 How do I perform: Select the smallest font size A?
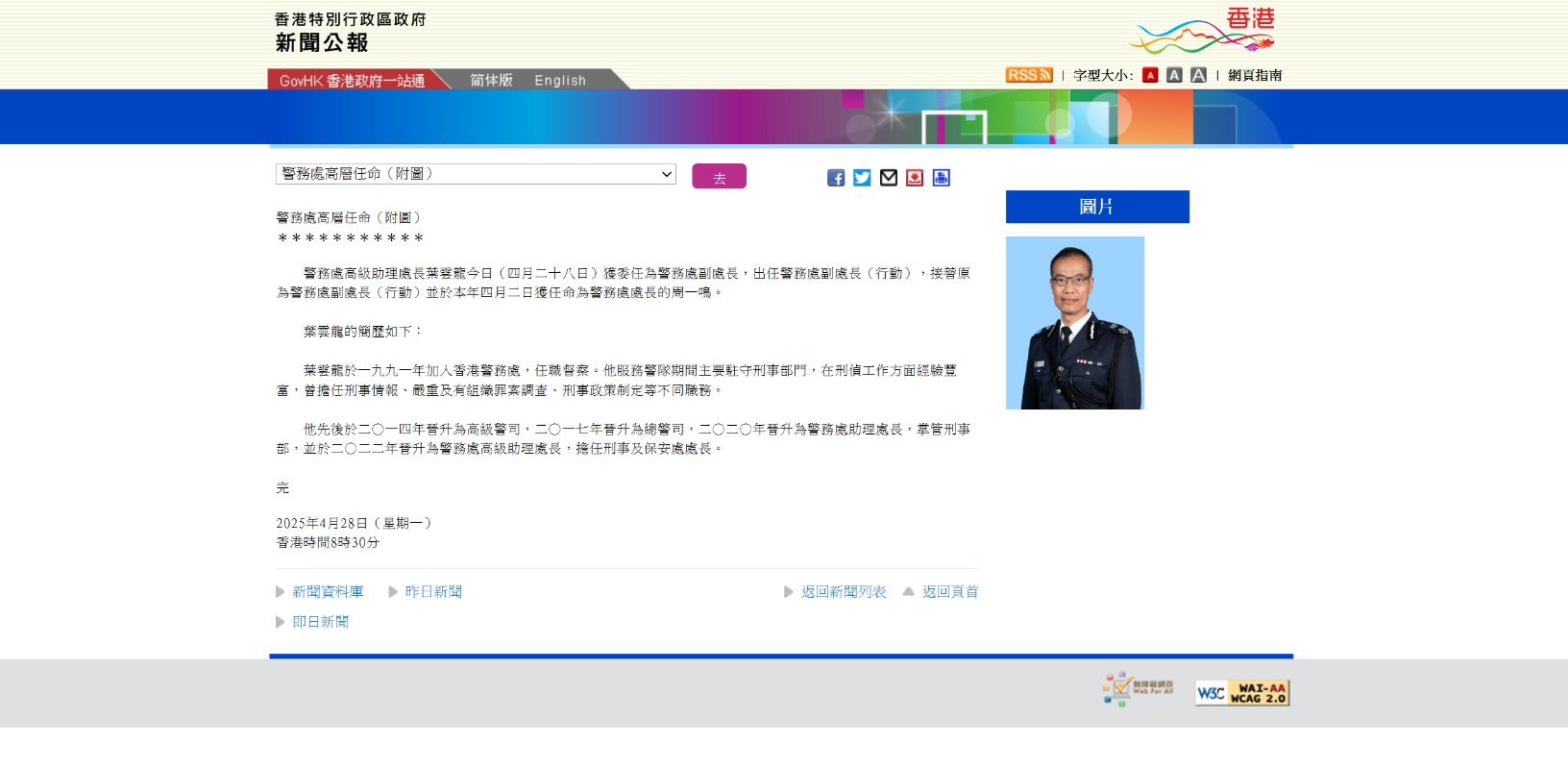click(x=1150, y=75)
